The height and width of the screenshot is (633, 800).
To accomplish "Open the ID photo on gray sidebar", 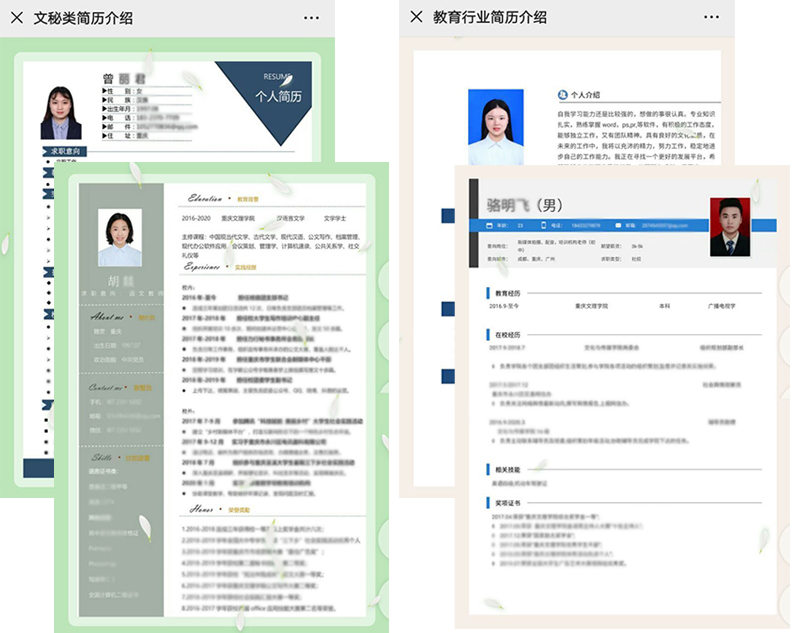I will tap(120, 238).
